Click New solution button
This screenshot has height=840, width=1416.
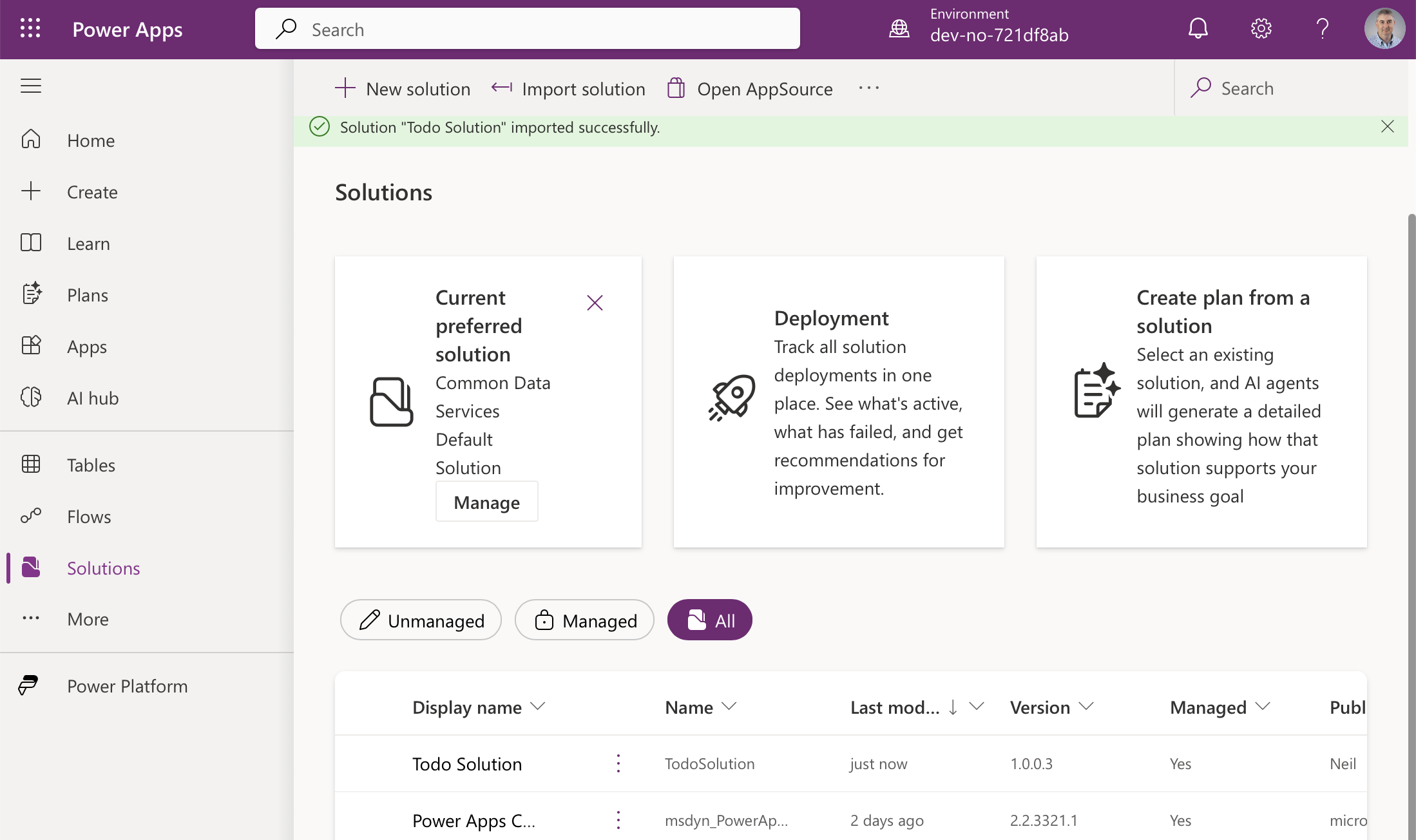click(x=403, y=88)
